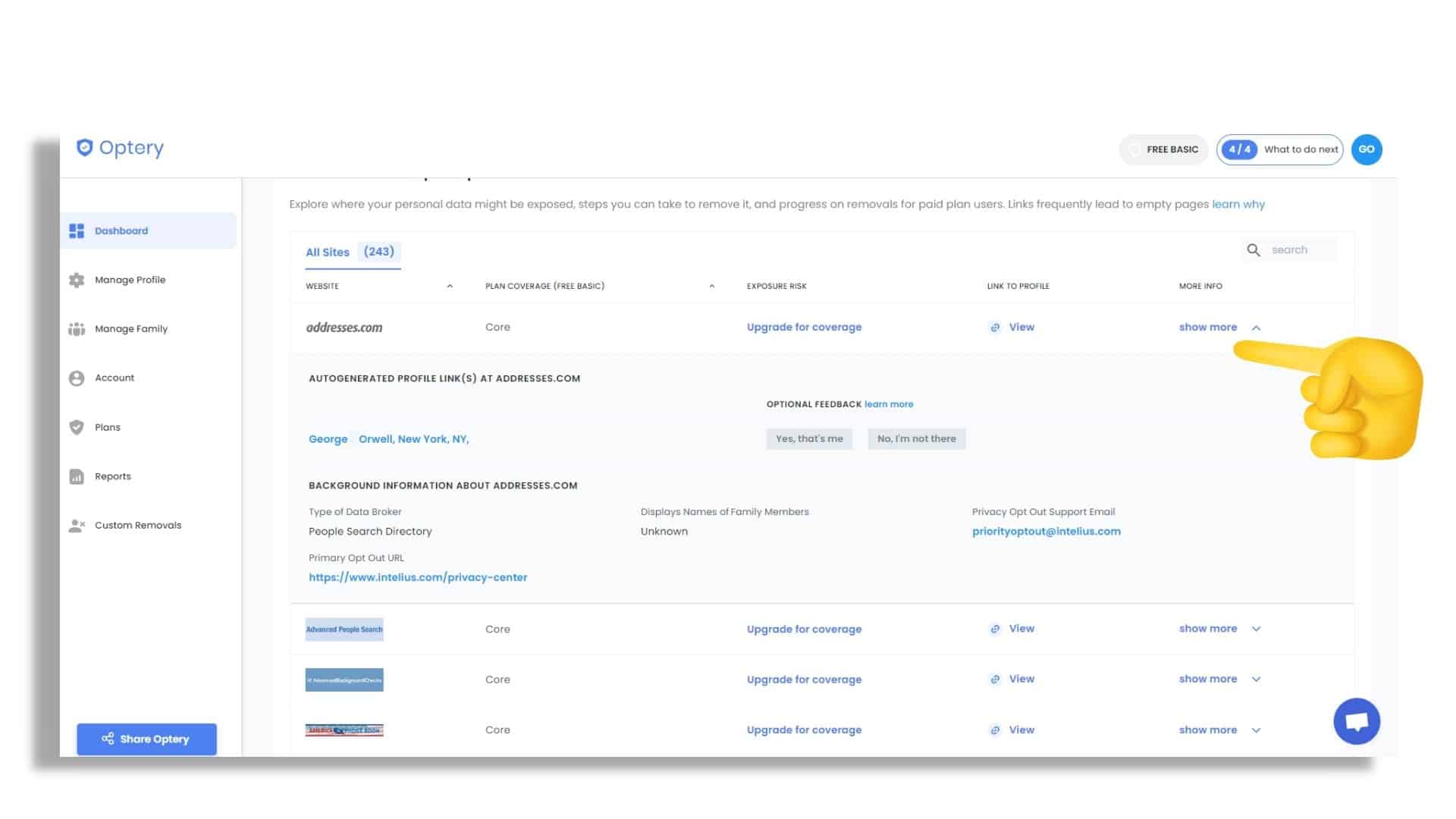Image resolution: width=1456 pixels, height=819 pixels.
Task: Click the America Phone Book logo
Action: (344, 730)
